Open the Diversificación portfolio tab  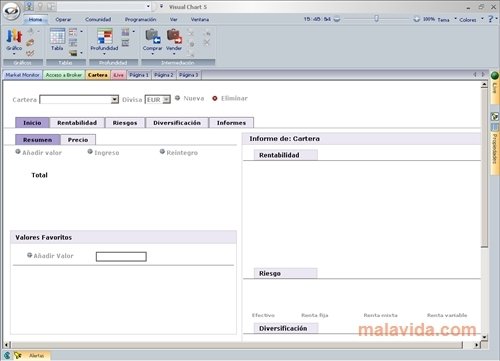[177, 123]
